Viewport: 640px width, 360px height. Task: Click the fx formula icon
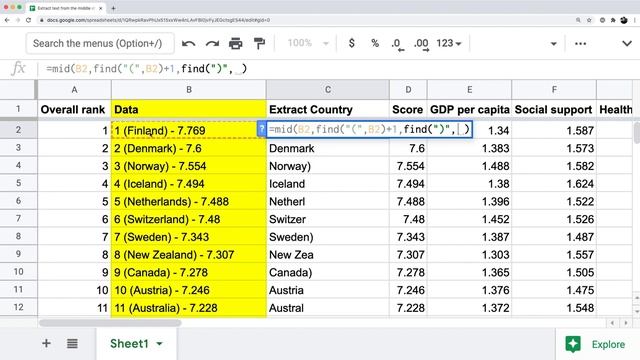click(18, 68)
